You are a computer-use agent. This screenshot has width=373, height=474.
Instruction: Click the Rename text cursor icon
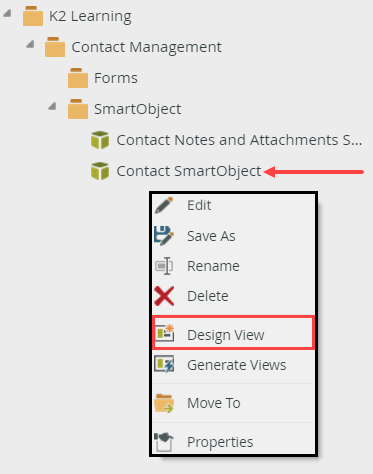click(x=164, y=266)
